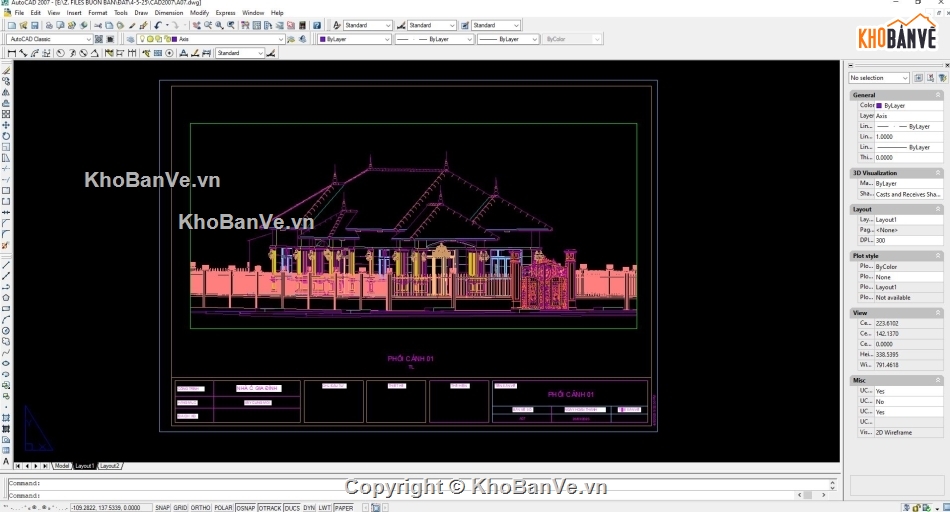The width and height of the screenshot is (950, 512).
Task: Open the dimension style Standard dropdown
Action: (x=240, y=53)
